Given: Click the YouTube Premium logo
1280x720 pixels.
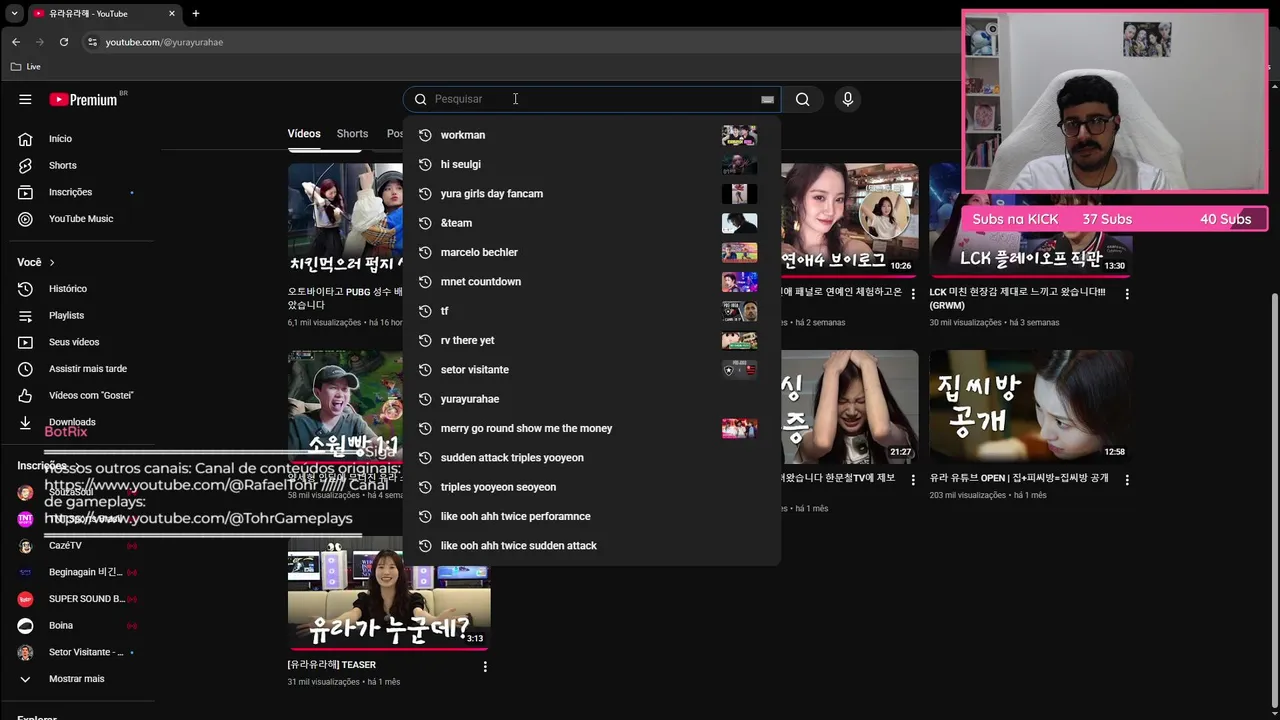Looking at the screenshot, I should click(x=84, y=99).
